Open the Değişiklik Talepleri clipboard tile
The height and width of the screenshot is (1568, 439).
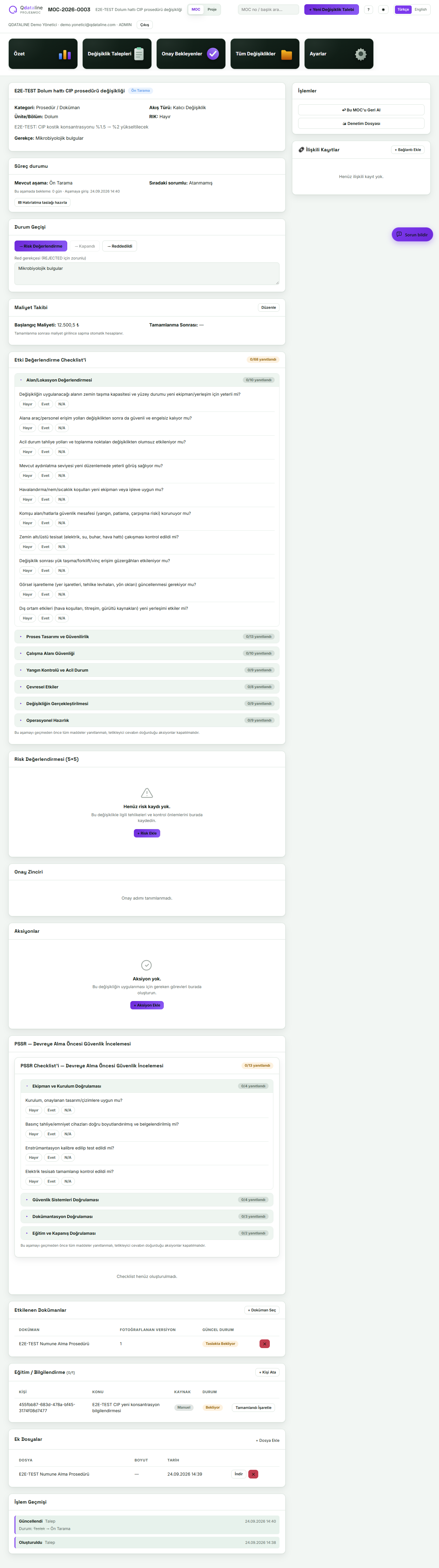pyautogui.click(x=117, y=53)
